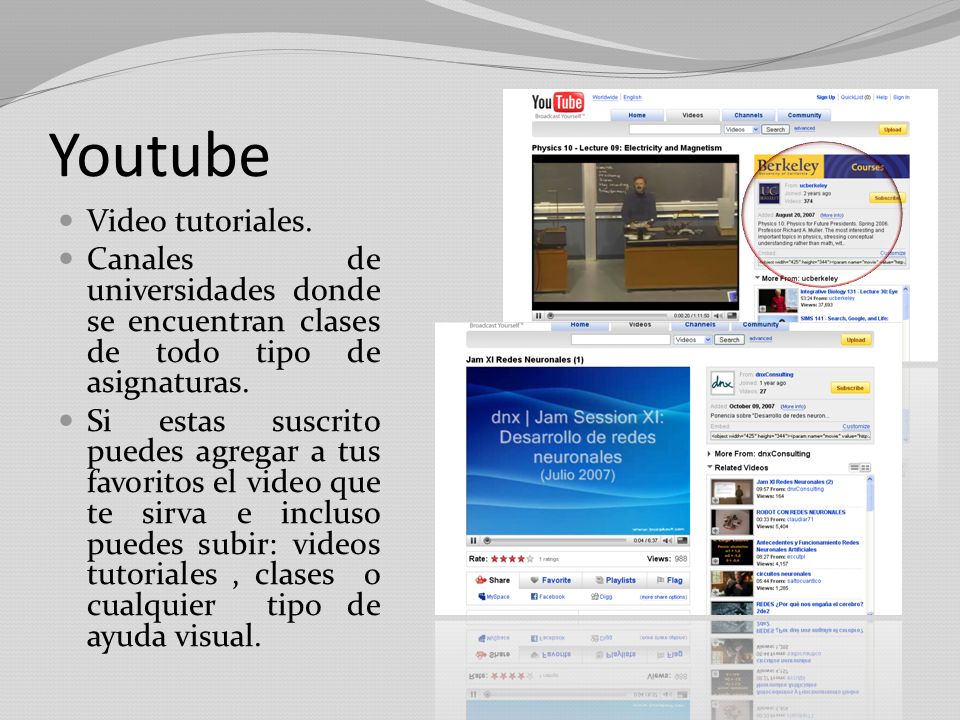Click the search box on the Physics 10 page
The width and height of the screenshot is (960, 720).
point(675,130)
